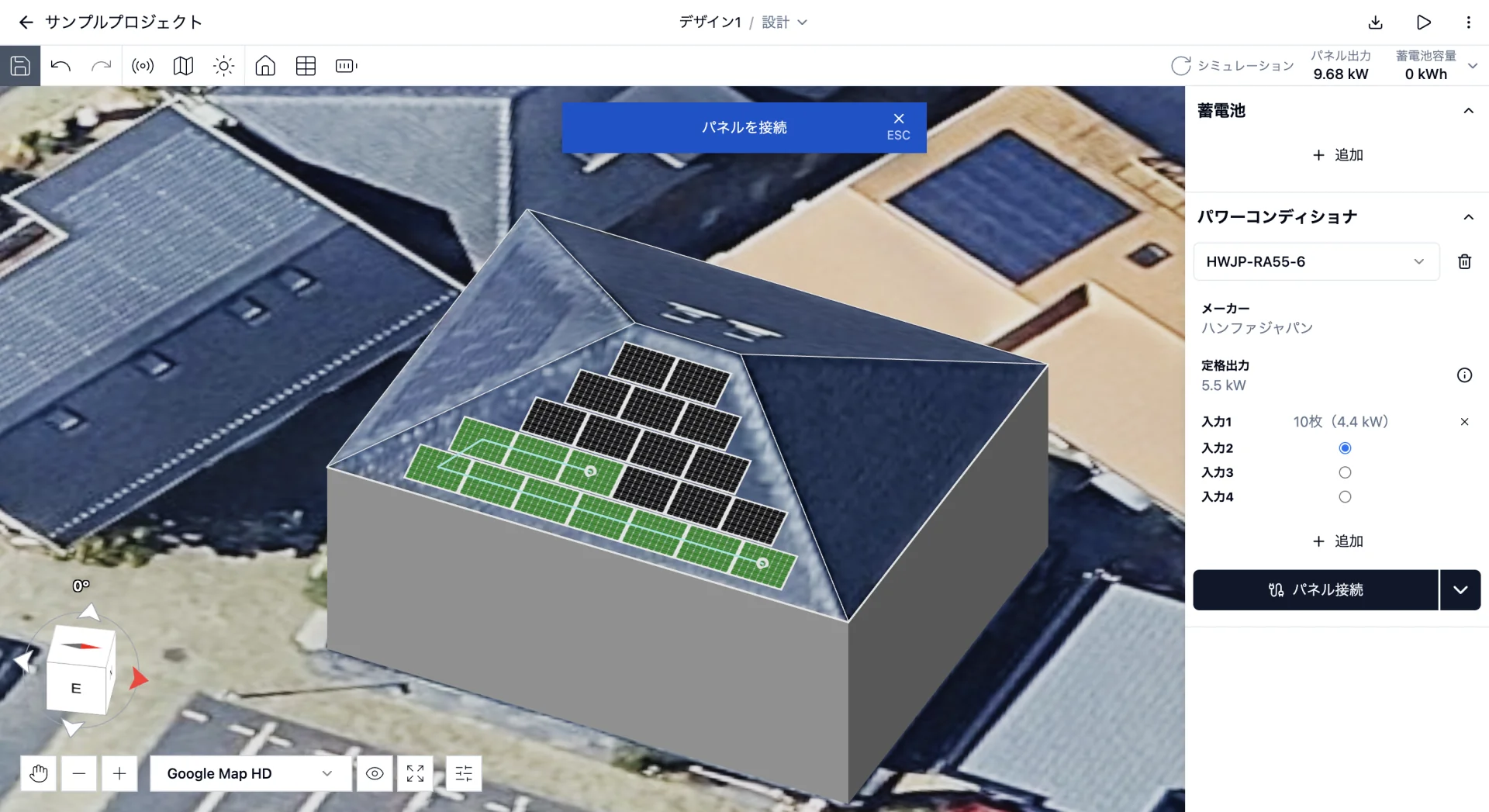Viewport: 1489px width, 812px height.
Task: Redo the last action
Action: 101,66
